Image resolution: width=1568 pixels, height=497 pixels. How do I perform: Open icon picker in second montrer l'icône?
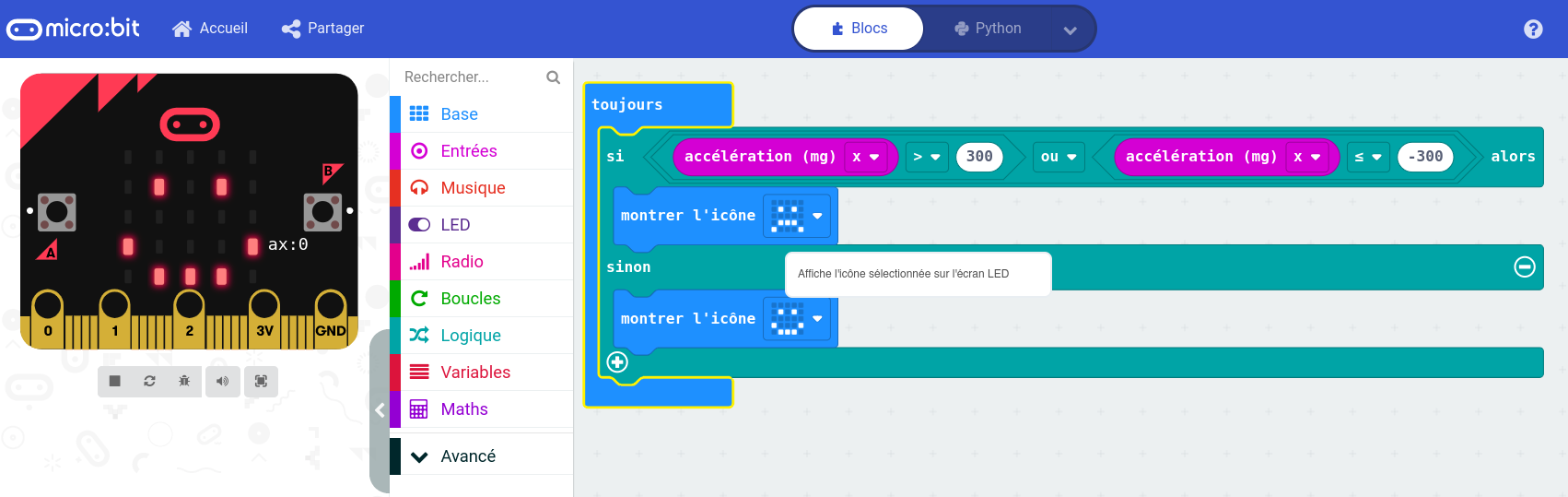point(797,319)
